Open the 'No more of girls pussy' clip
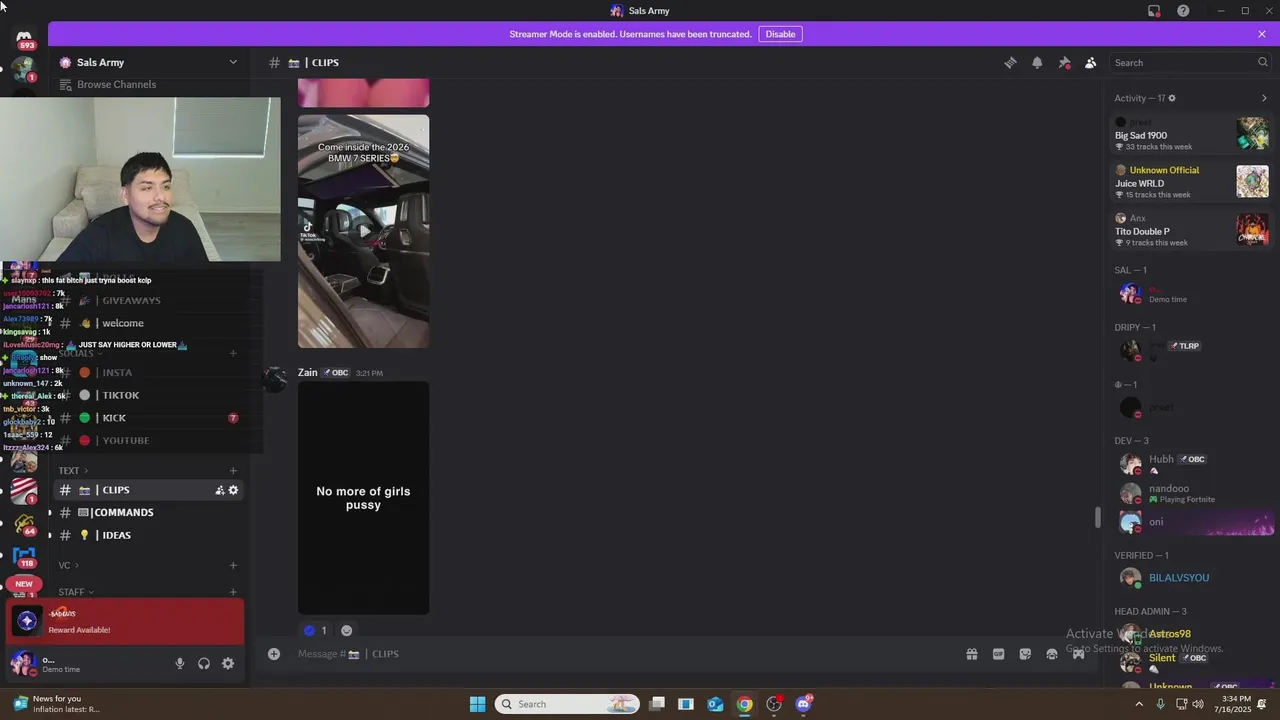 coord(363,498)
